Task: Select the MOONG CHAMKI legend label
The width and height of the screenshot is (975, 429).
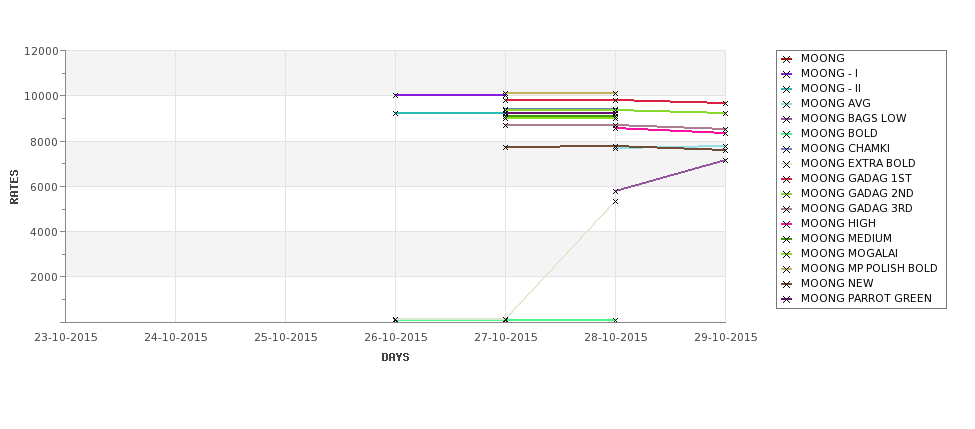Action: [x=845, y=148]
